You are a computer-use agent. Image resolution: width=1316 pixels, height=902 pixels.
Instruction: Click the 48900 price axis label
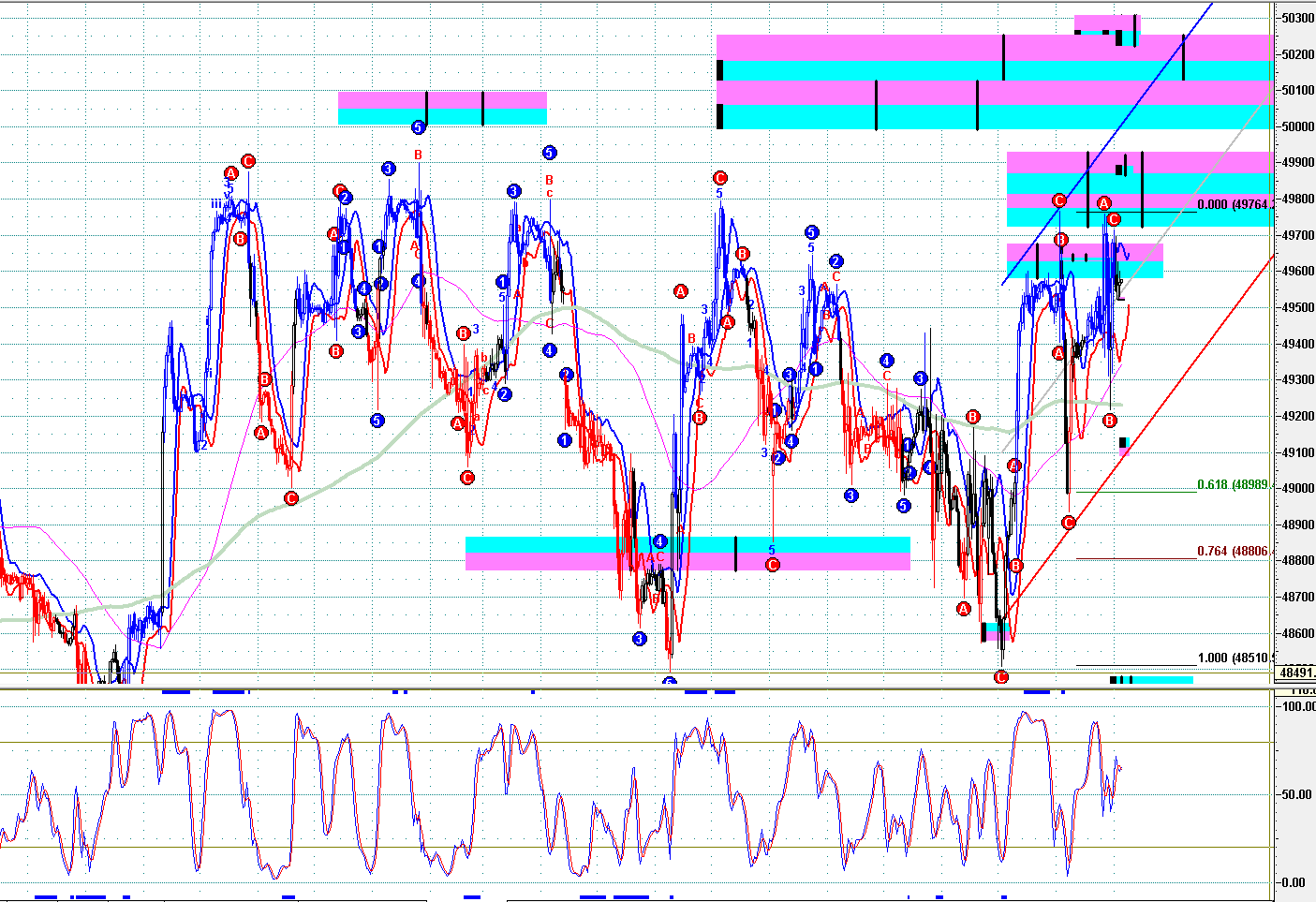1297,525
